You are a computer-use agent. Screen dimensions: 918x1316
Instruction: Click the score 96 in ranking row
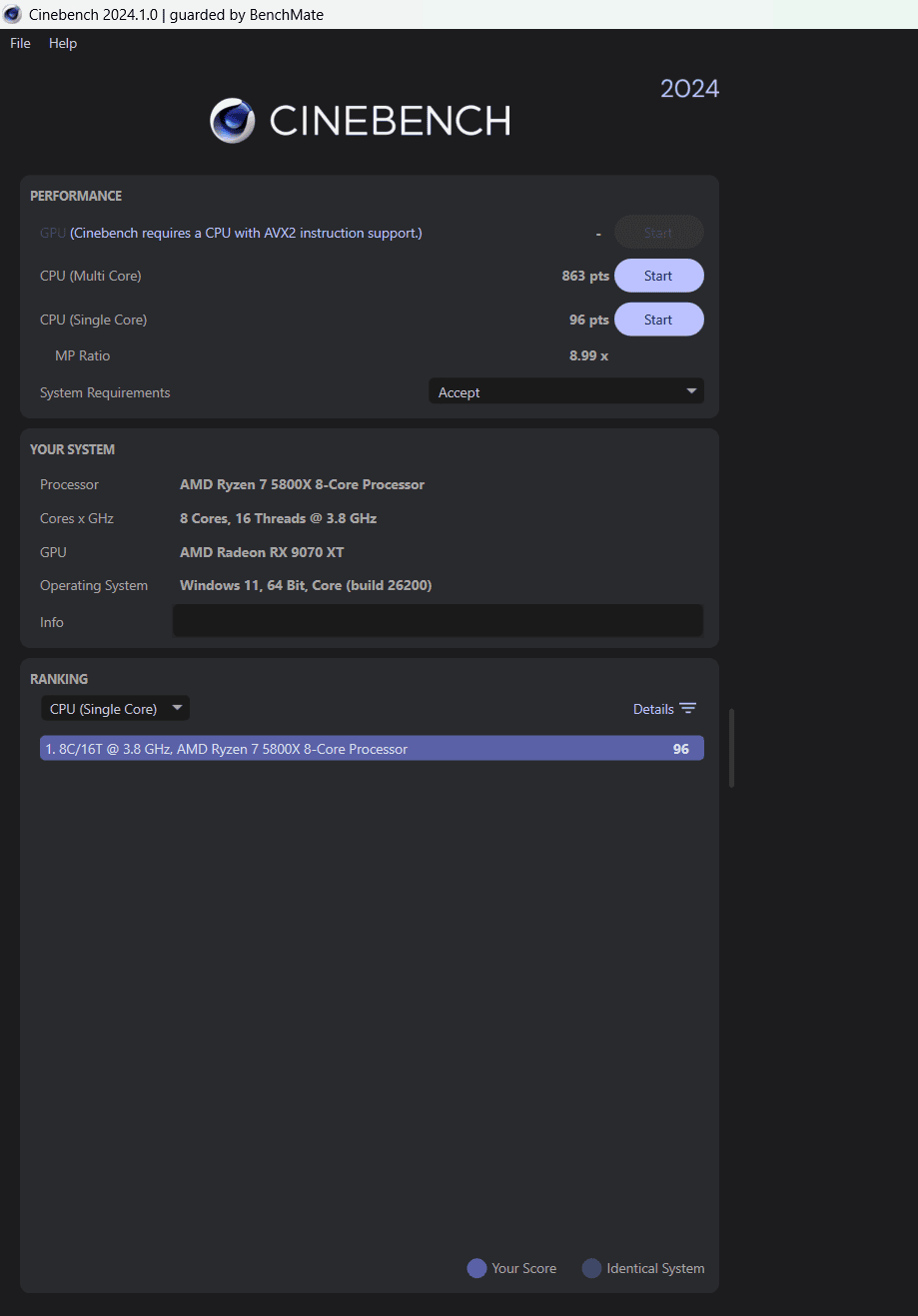pyautogui.click(x=681, y=749)
